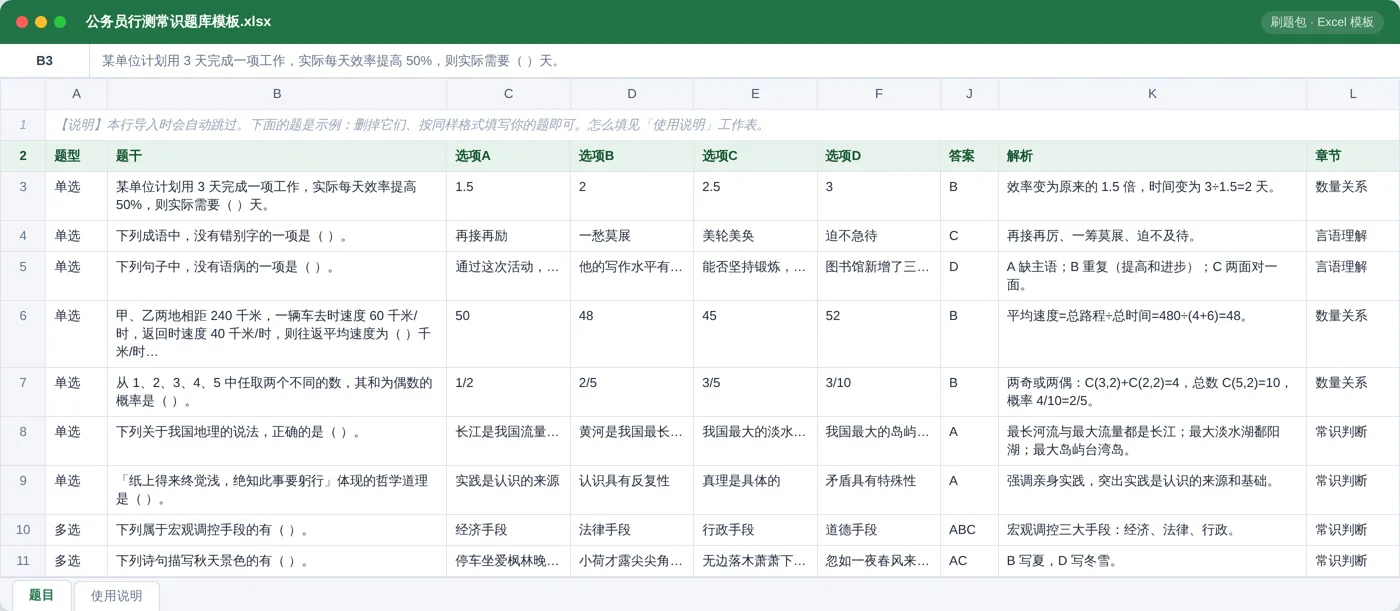Image resolution: width=1400 pixels, height=611 pixels.
Task: Select column K header
Action: point(1152,94)
